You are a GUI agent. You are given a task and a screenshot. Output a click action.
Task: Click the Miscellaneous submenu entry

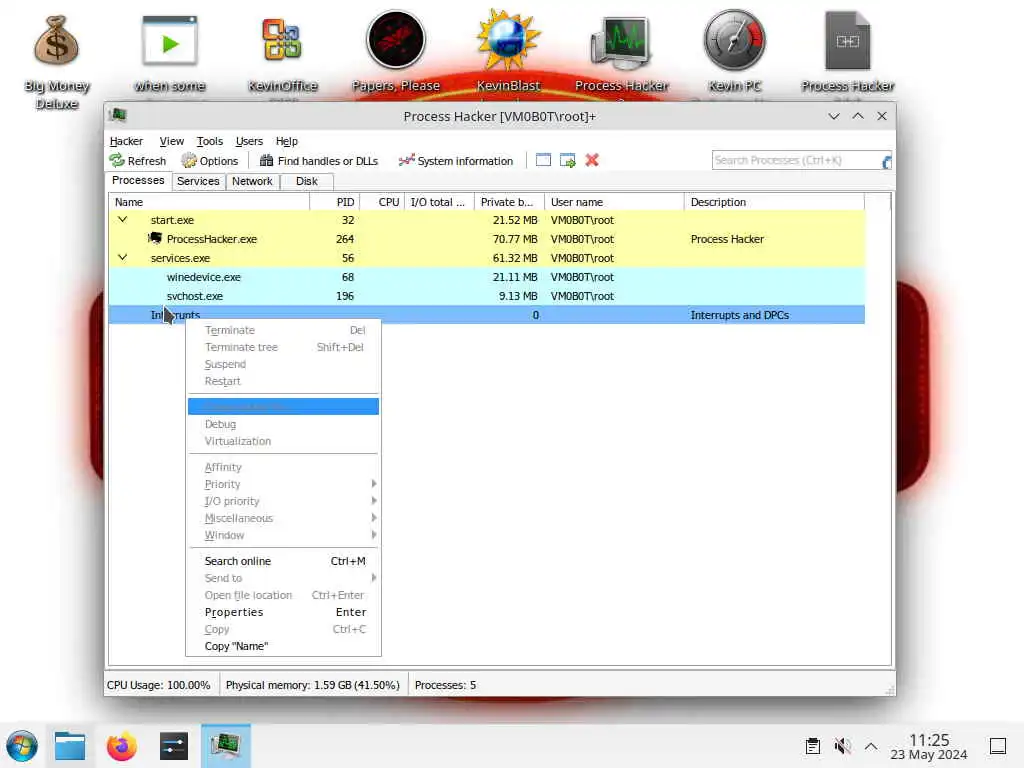point(283,518)
